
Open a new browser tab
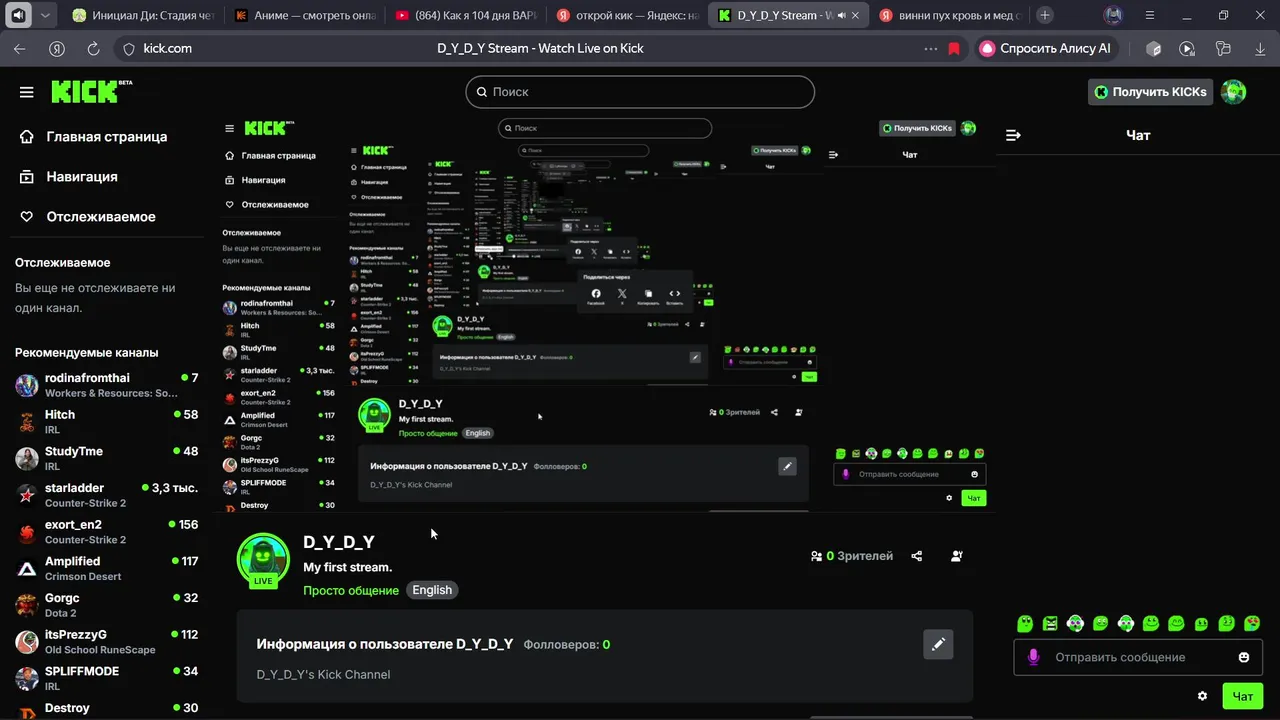1045,15
